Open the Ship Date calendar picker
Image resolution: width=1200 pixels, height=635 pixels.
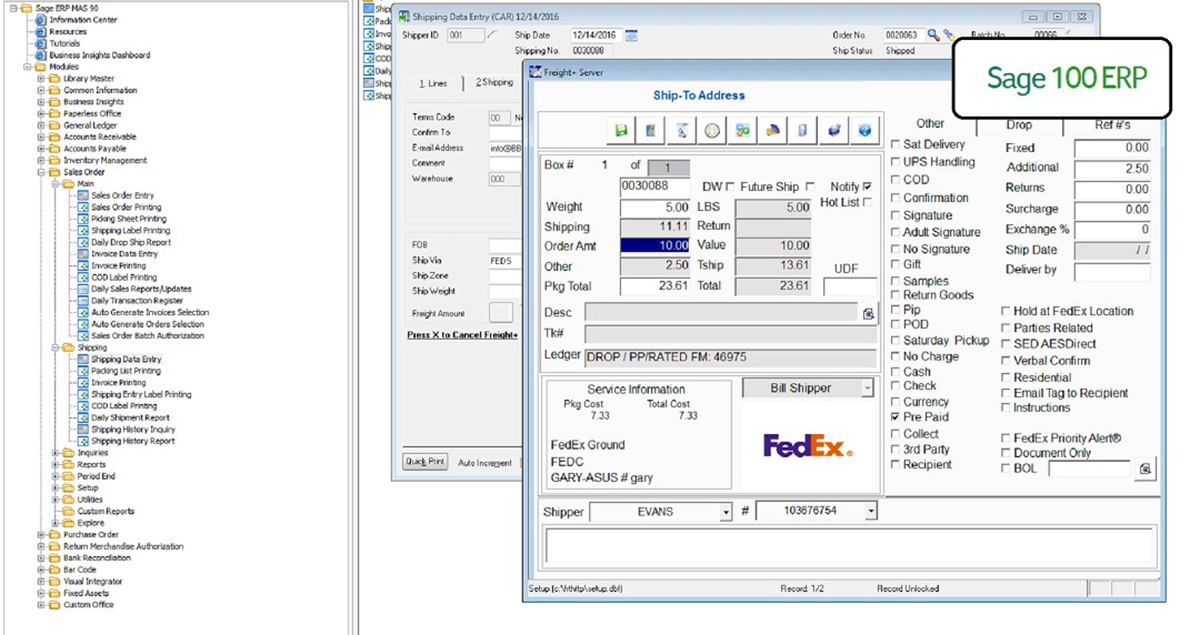coord(631,35)
